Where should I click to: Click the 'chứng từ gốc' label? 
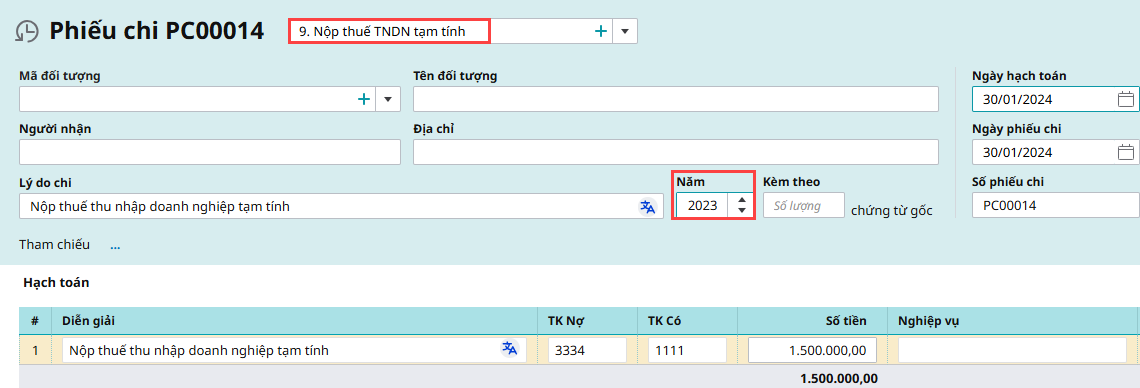(x=891, y=211)
